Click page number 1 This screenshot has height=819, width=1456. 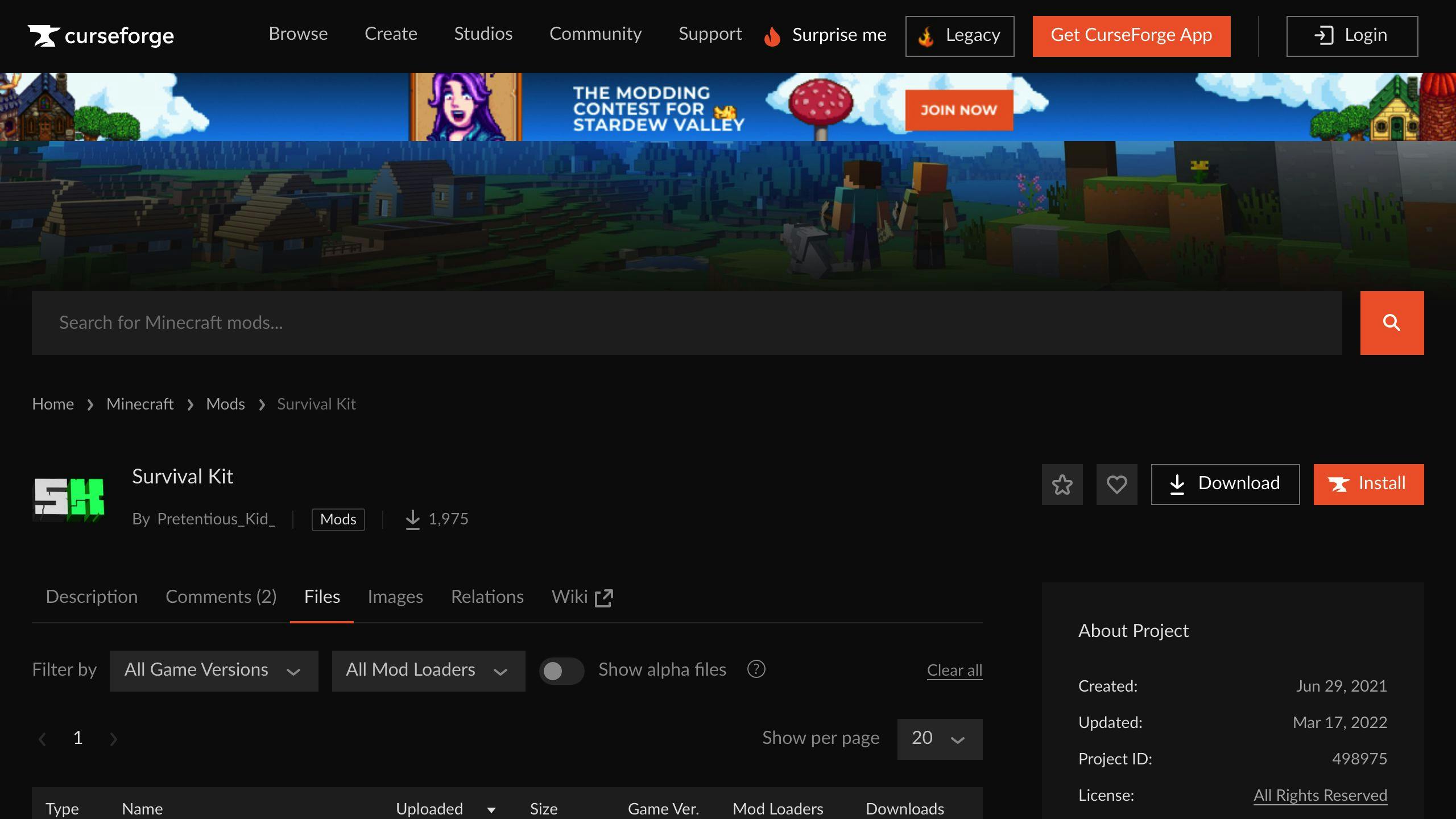[78, 738]
